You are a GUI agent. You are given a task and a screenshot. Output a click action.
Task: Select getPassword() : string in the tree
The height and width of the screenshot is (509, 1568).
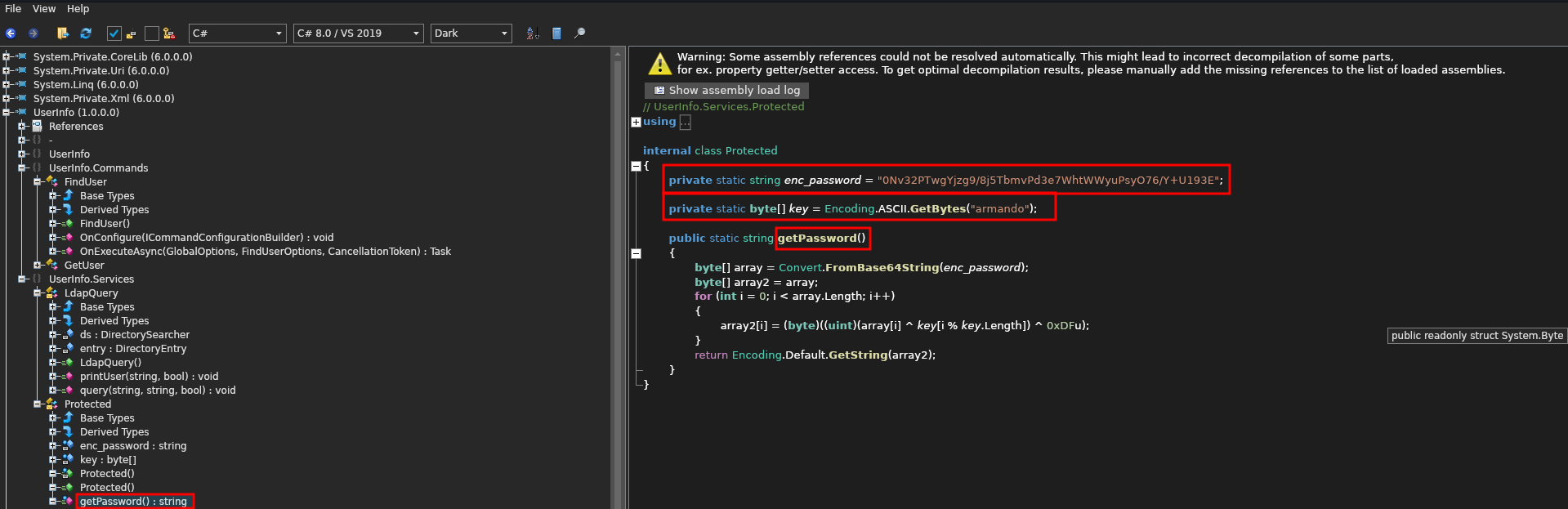point(133,502)
